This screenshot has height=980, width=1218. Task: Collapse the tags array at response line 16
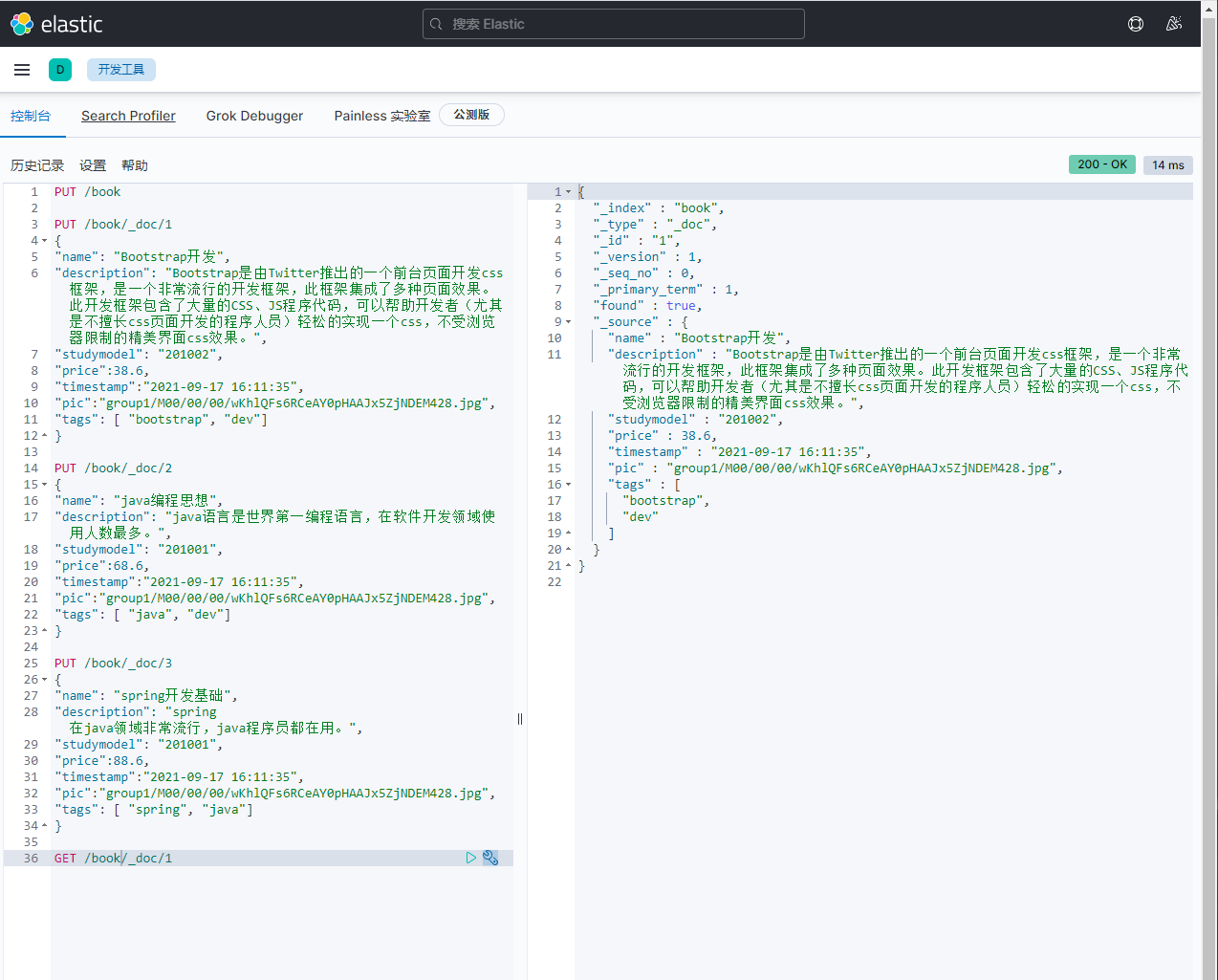[x=568, y=485]
